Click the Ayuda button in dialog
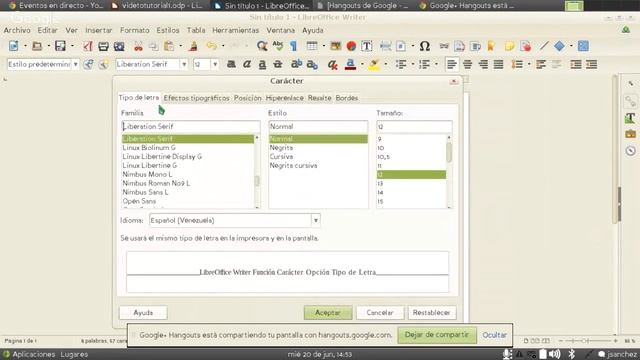640x360 pixels. 143,313
